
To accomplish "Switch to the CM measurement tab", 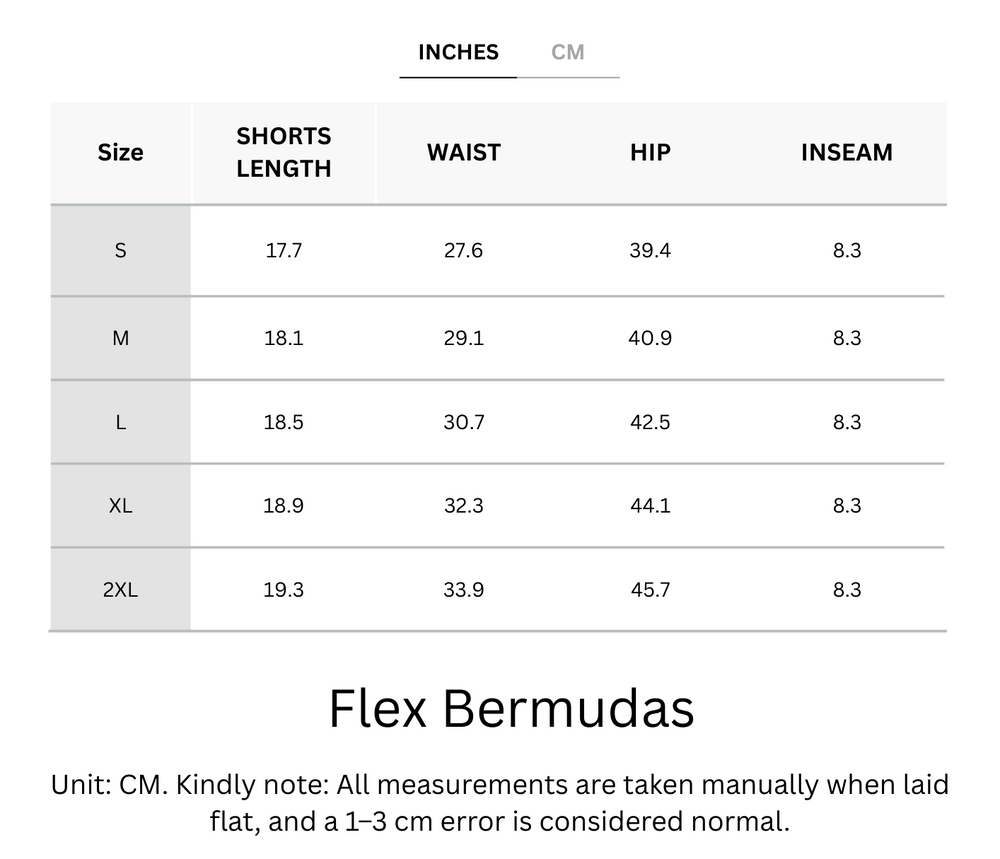I will click(x=570, y=52).
